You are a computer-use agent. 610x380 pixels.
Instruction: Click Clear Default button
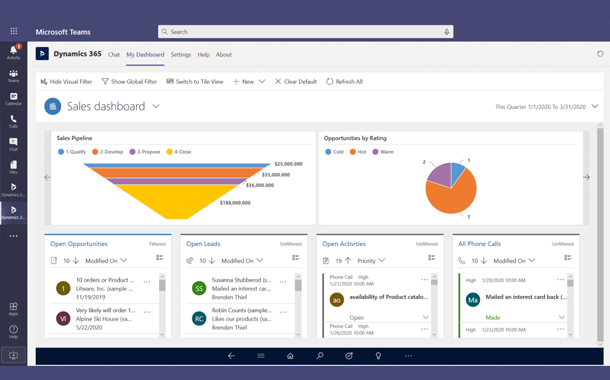click(296, 82)
